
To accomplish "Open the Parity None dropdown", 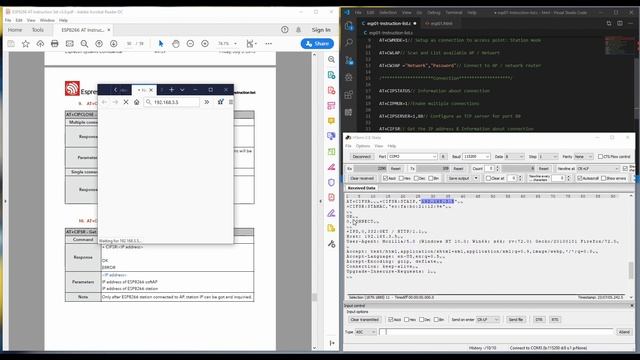I will click(x=584, y=157).
